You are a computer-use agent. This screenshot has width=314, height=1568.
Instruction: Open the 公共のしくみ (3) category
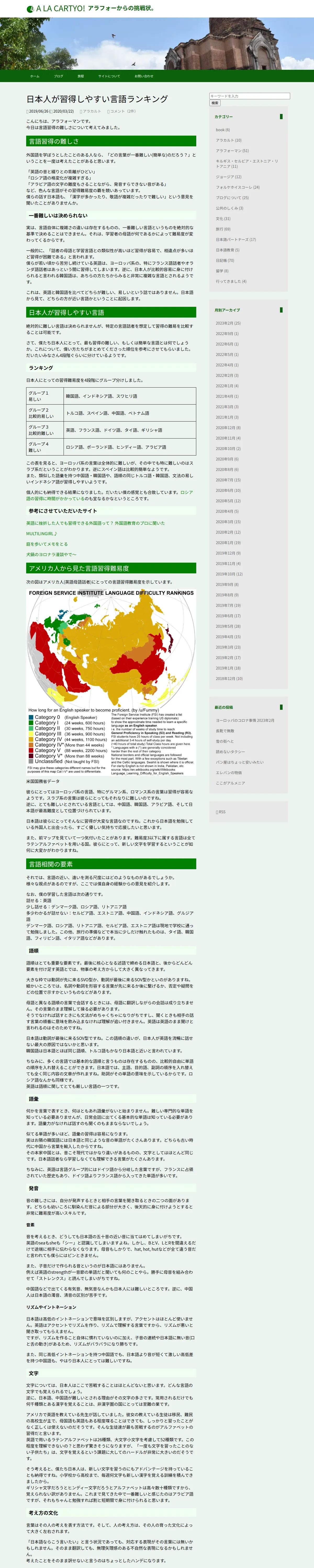tap(229, 208)
